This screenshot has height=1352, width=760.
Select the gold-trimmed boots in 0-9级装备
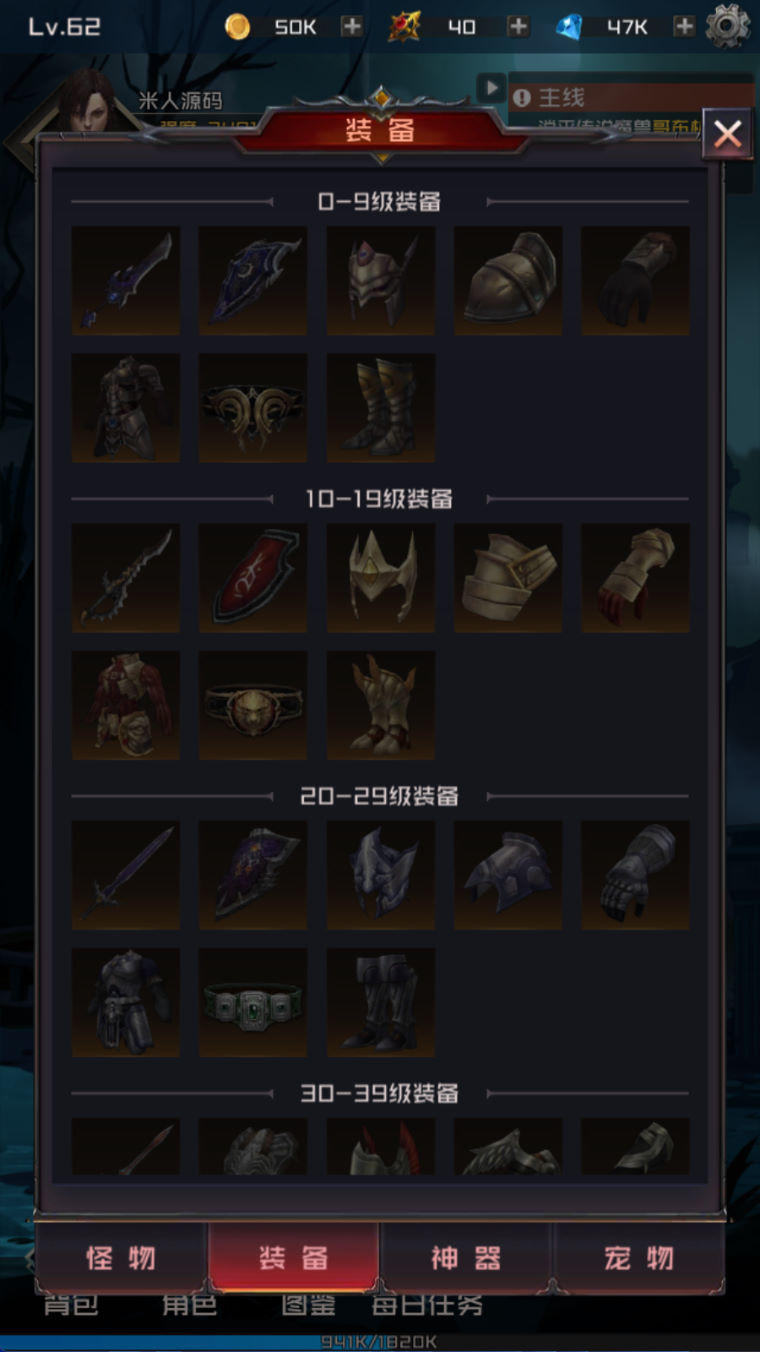pyautogui.click(x=381, y=408)
